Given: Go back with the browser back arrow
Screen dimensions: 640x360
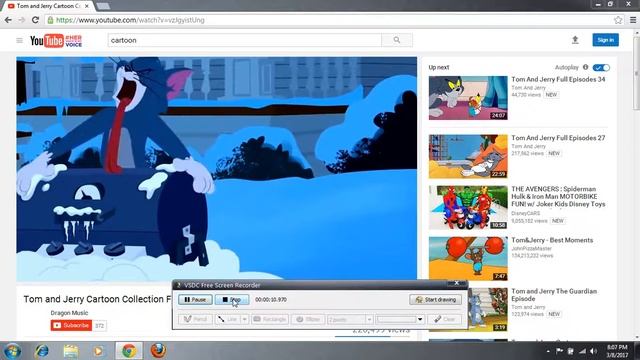Looking at the screenshot, I should (x=8, y=20).
